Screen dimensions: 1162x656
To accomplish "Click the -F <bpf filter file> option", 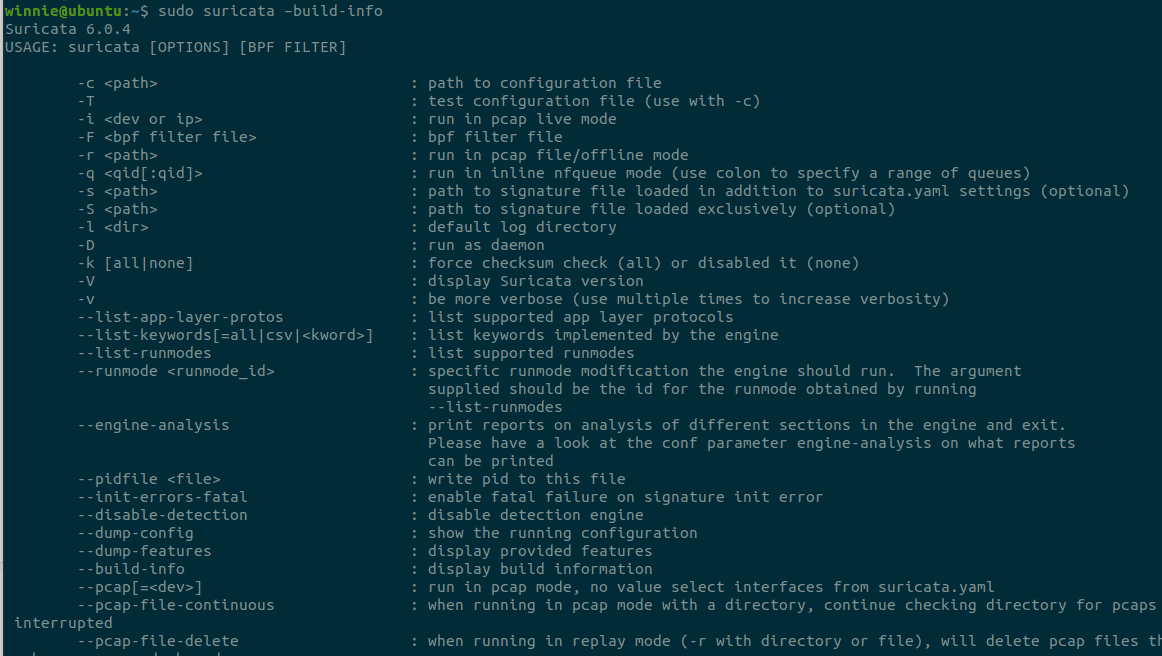I will coord(167,137).
